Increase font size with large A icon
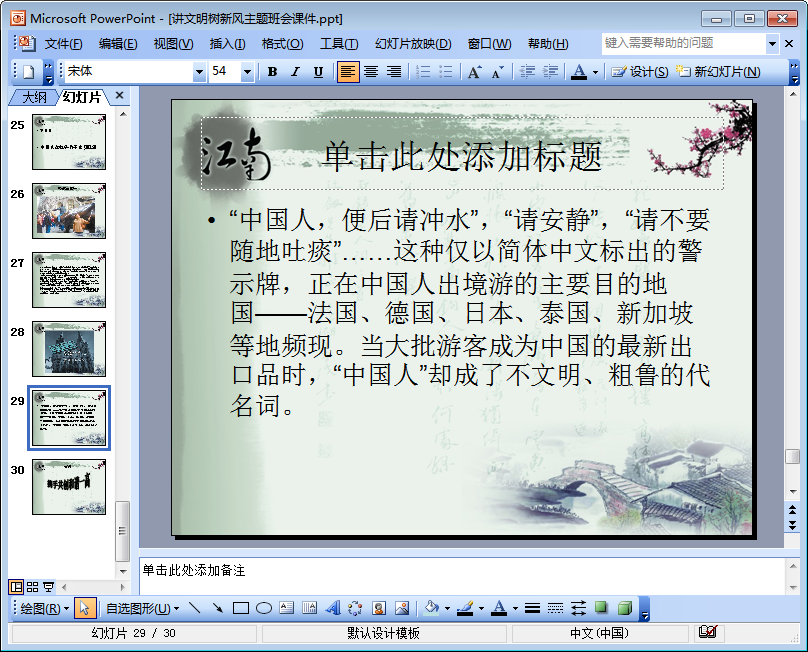 tap(475, 72)
